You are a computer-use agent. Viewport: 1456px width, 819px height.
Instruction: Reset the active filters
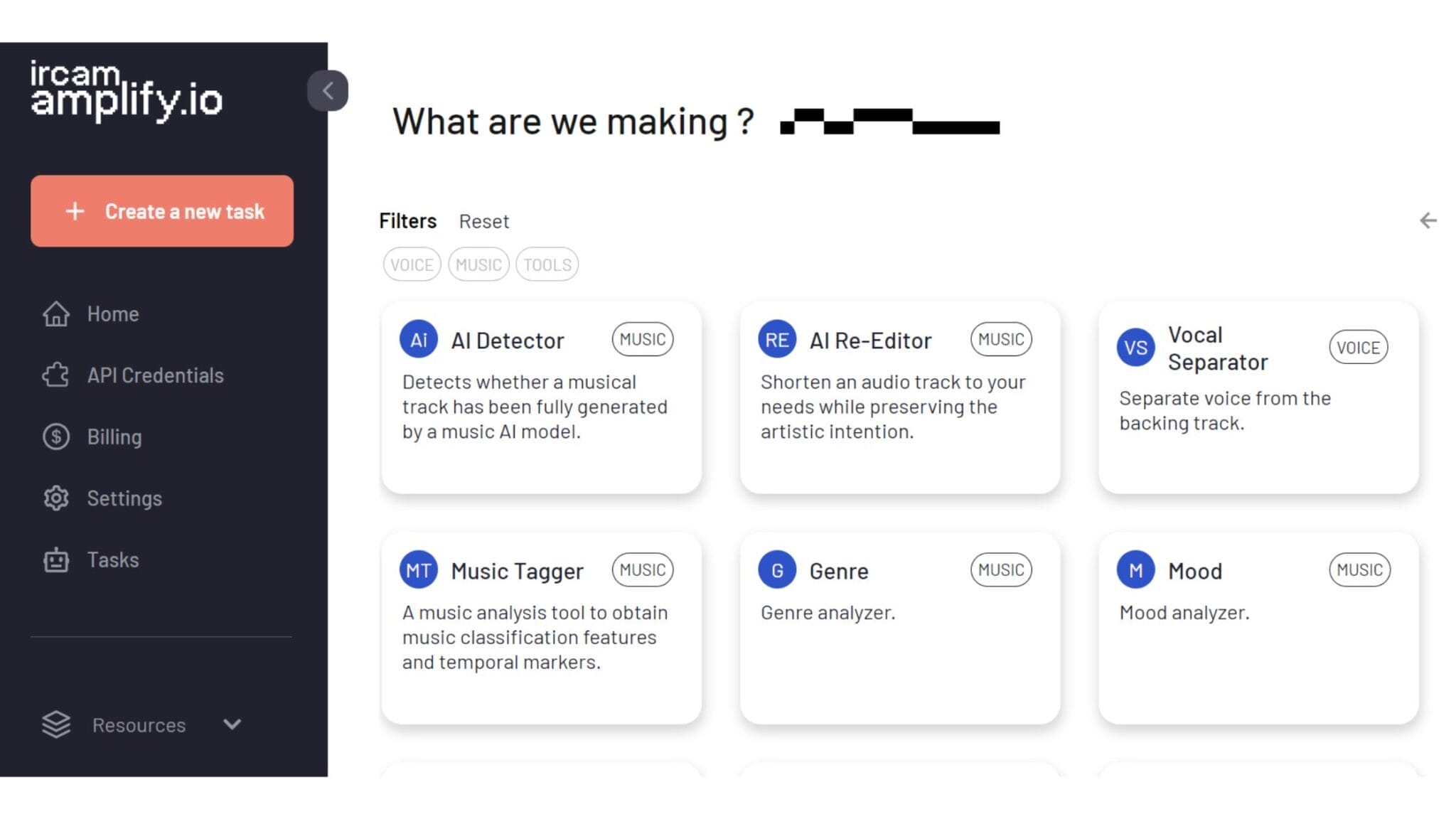[x=484, y=221]
